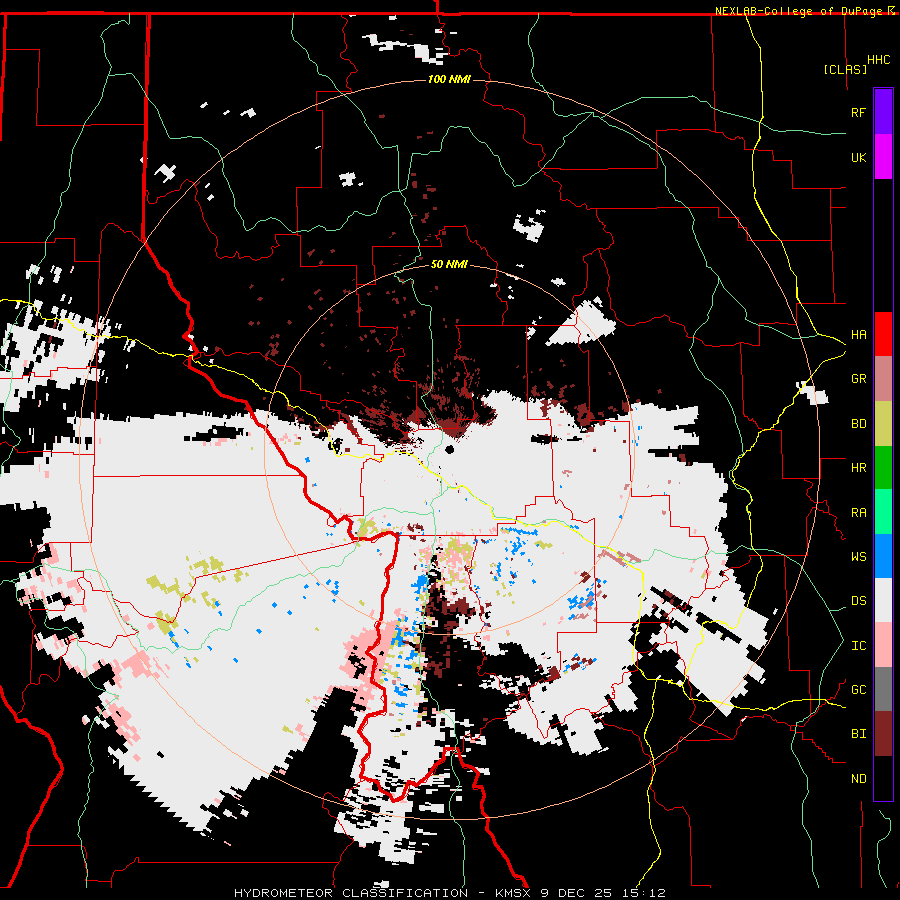Click the "GR" legend label
This screenshot has width=900, height=900.
point(858,379)
